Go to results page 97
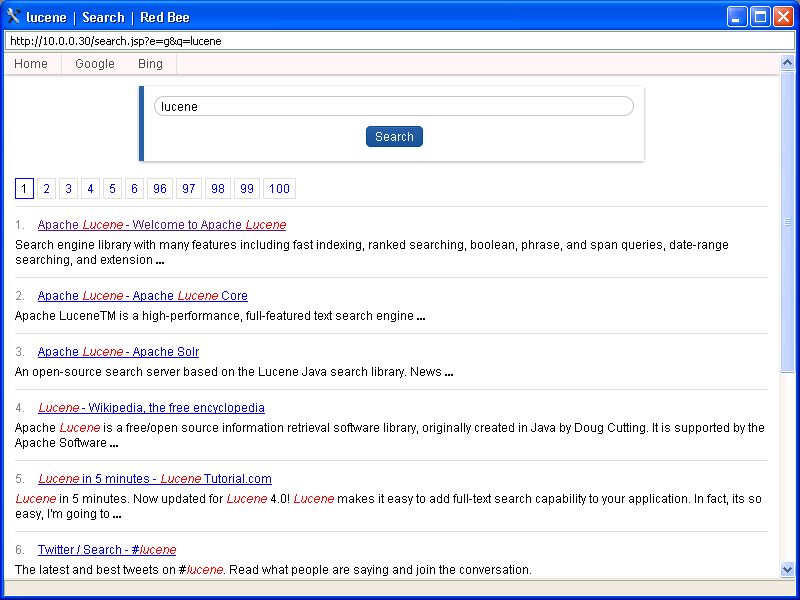The height and width of the screenshot is (600, 800). tap(189, 188)
